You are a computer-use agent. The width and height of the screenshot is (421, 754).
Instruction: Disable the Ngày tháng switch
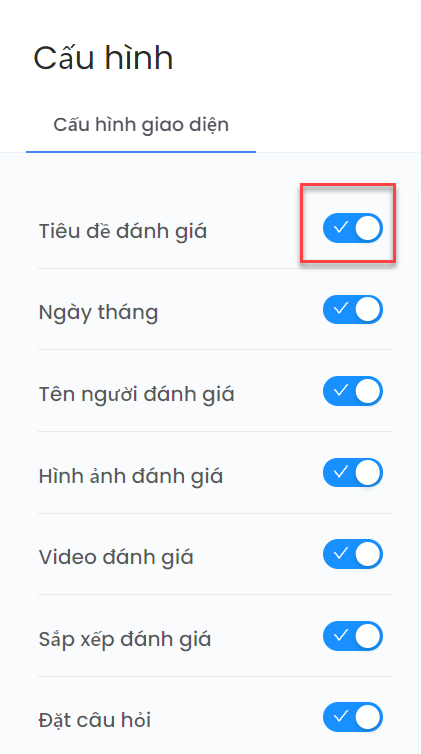pyautogui.click(x=353, y=310)
